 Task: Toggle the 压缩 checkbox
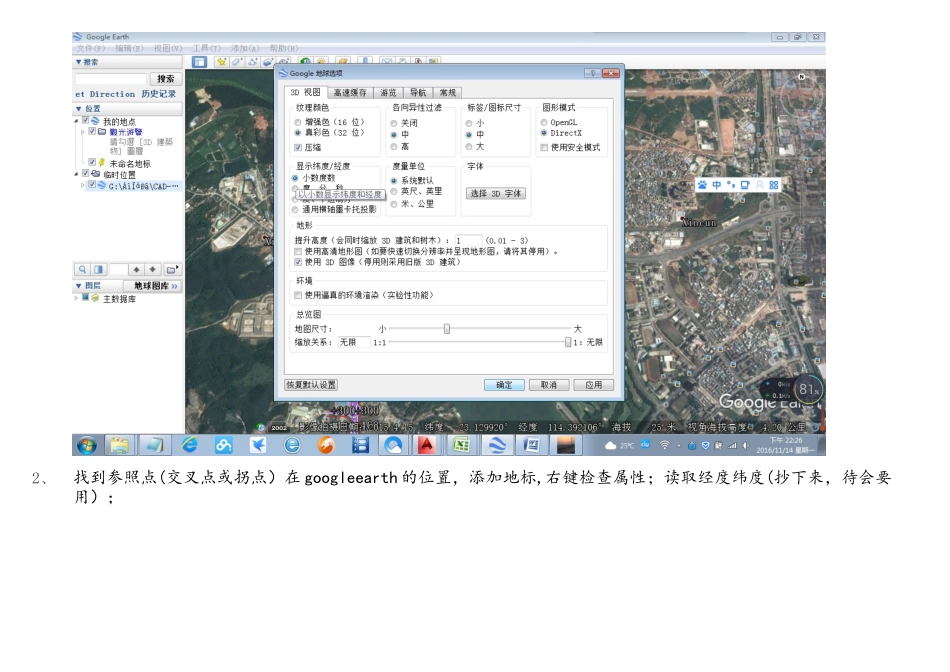click(297, 147)
